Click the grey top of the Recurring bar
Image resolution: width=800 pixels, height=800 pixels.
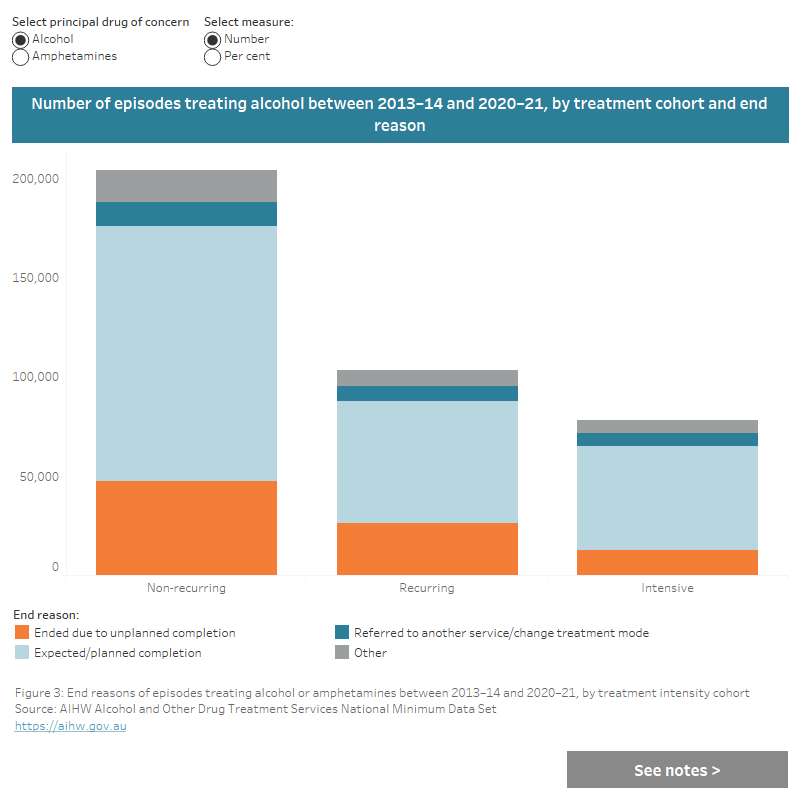click(427, 375)
